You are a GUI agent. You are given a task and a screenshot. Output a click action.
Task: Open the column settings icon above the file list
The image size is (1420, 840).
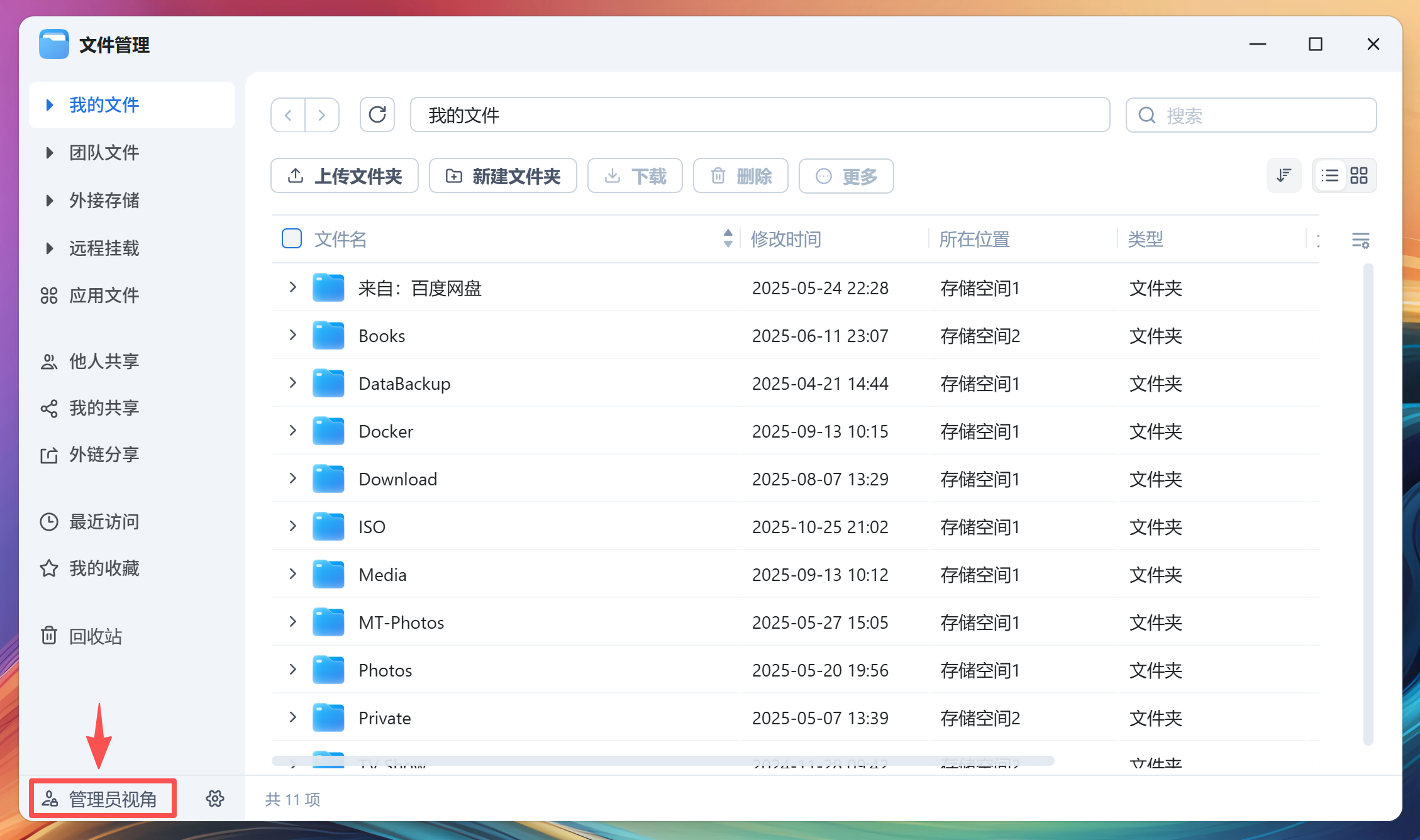click(1361, 240)
